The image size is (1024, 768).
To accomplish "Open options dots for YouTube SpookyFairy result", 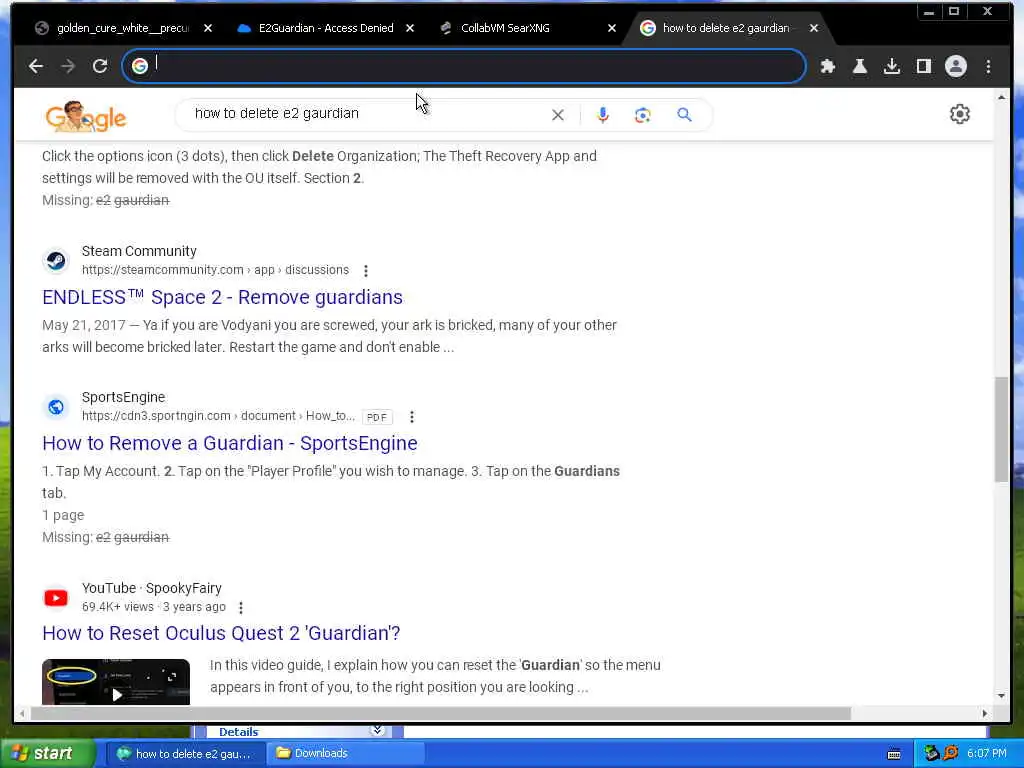I will [x=241, y=607].
